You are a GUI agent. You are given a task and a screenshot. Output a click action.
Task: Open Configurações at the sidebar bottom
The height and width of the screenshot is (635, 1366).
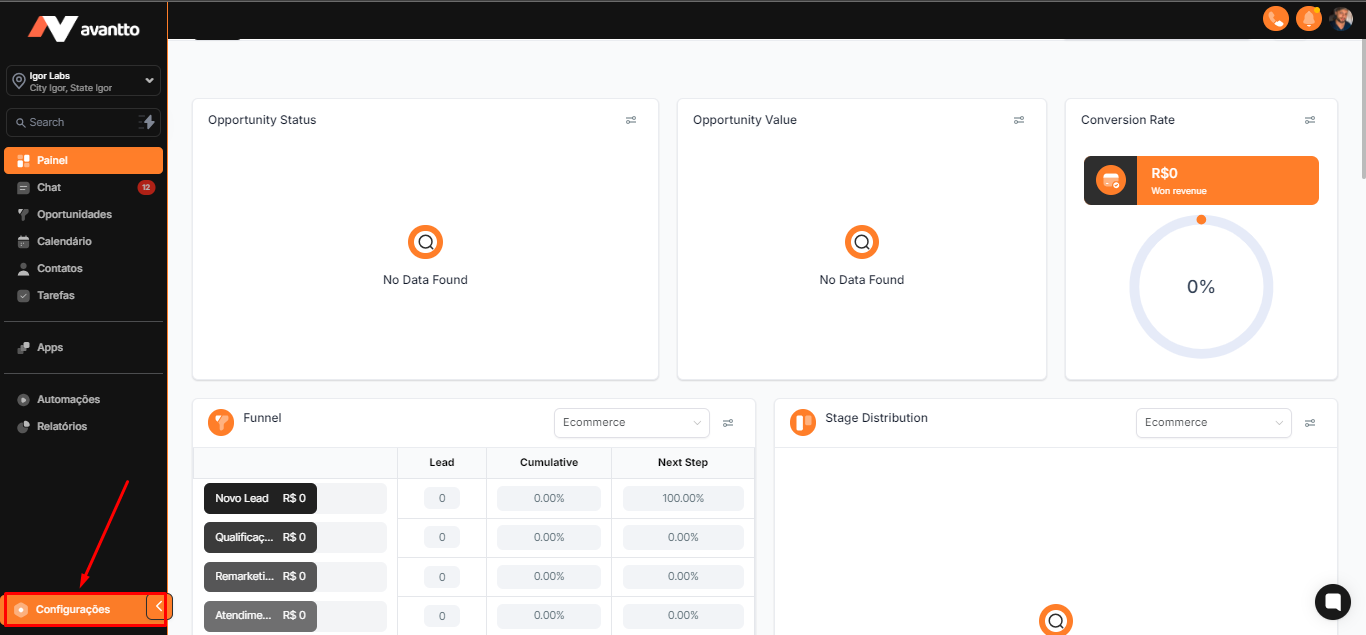tap(73, 609)
